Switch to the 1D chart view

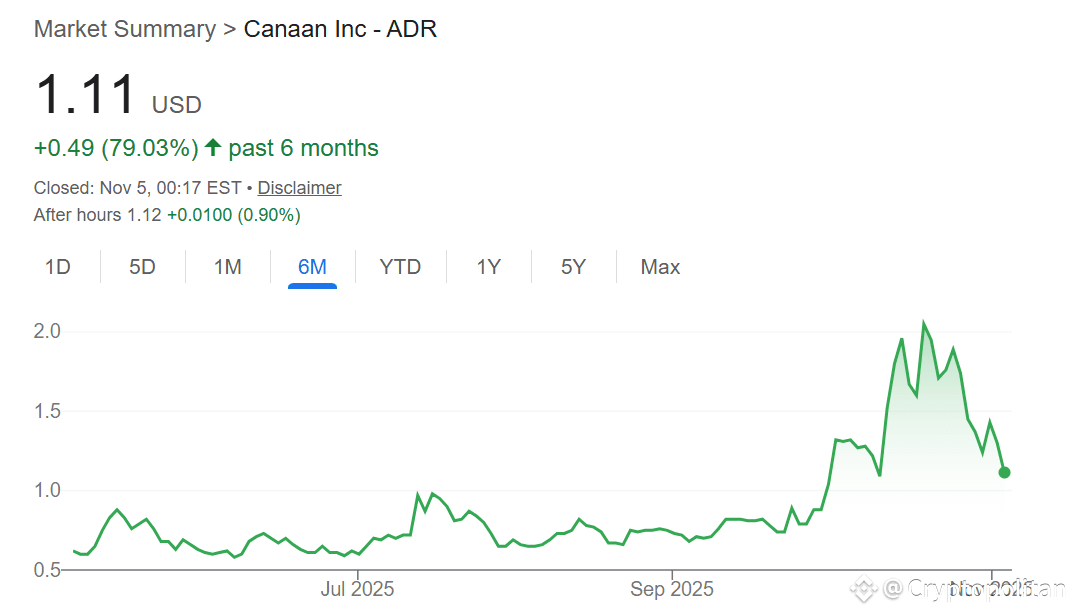pos(57,266)
